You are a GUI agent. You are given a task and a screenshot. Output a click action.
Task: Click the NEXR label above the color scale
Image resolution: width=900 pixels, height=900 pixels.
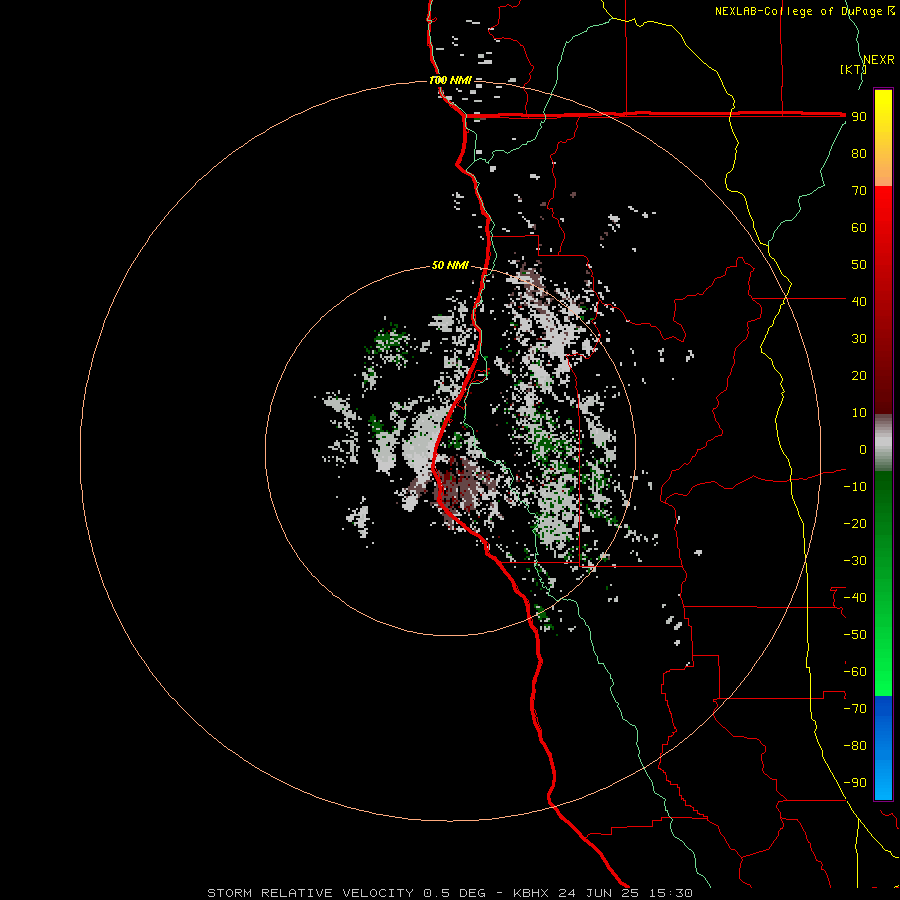878,60
